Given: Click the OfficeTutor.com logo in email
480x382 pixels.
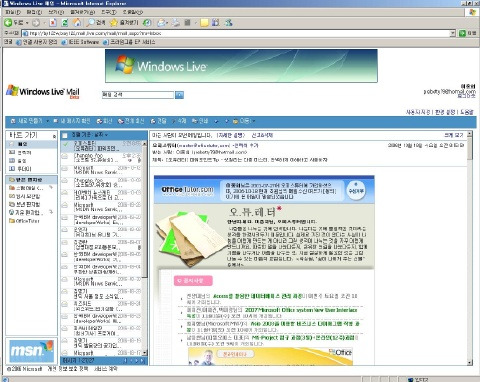Looking at the screenshot, I should point(187,190).
